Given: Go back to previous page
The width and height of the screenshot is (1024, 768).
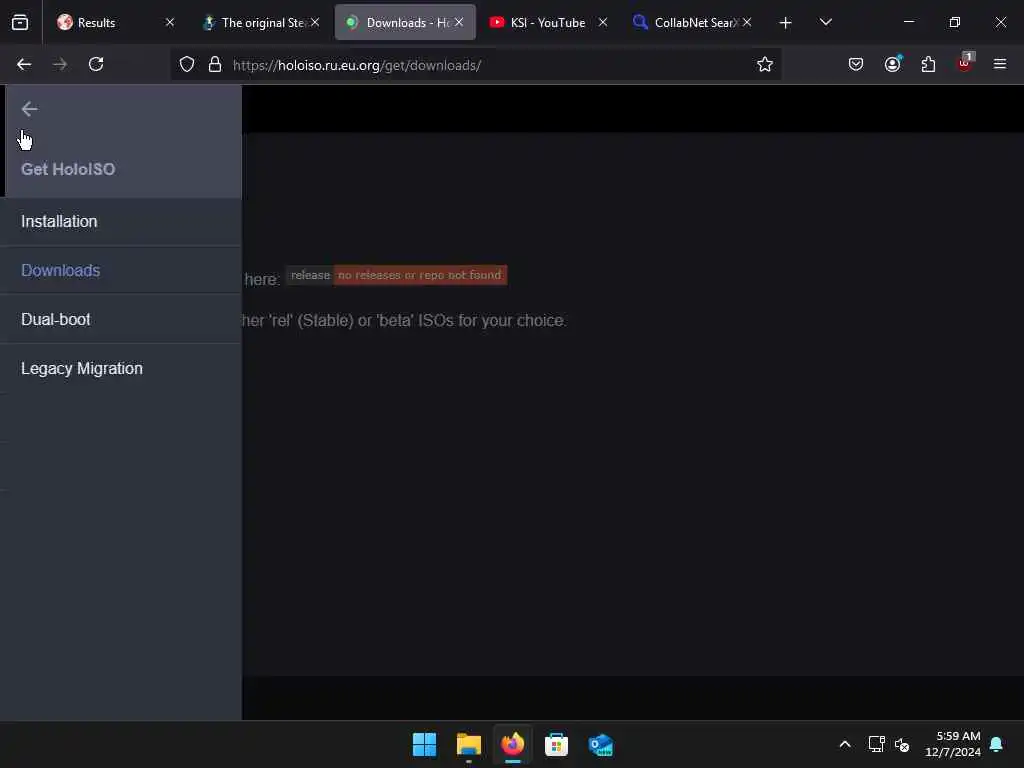Looking at the screenshot, I should 24,64.
